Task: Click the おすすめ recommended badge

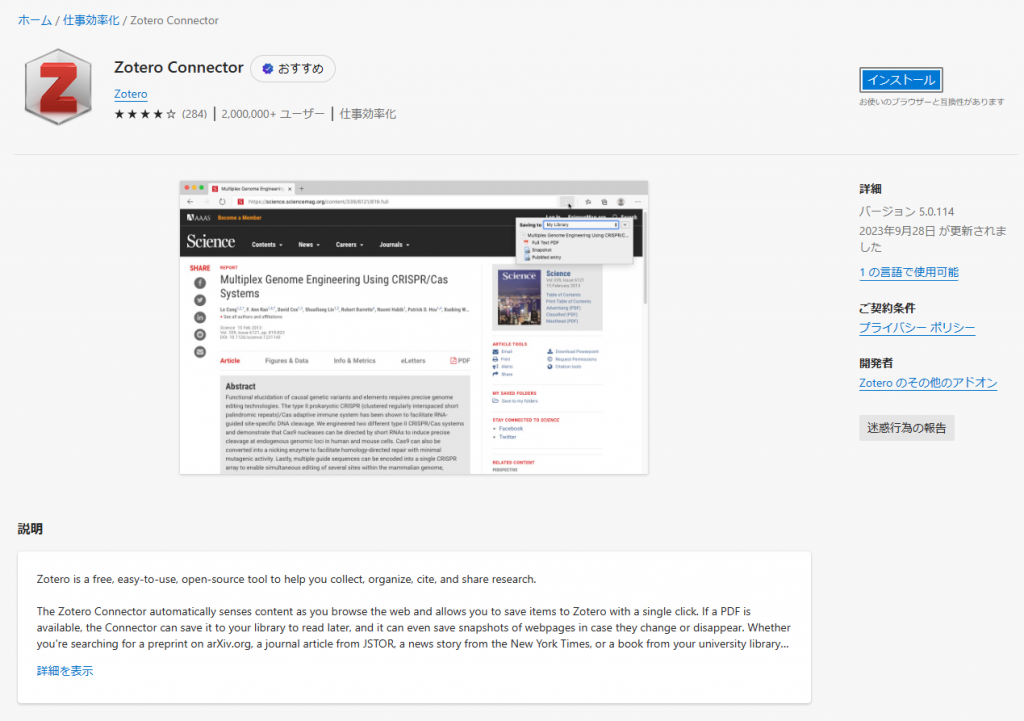Action: (293, 69)
